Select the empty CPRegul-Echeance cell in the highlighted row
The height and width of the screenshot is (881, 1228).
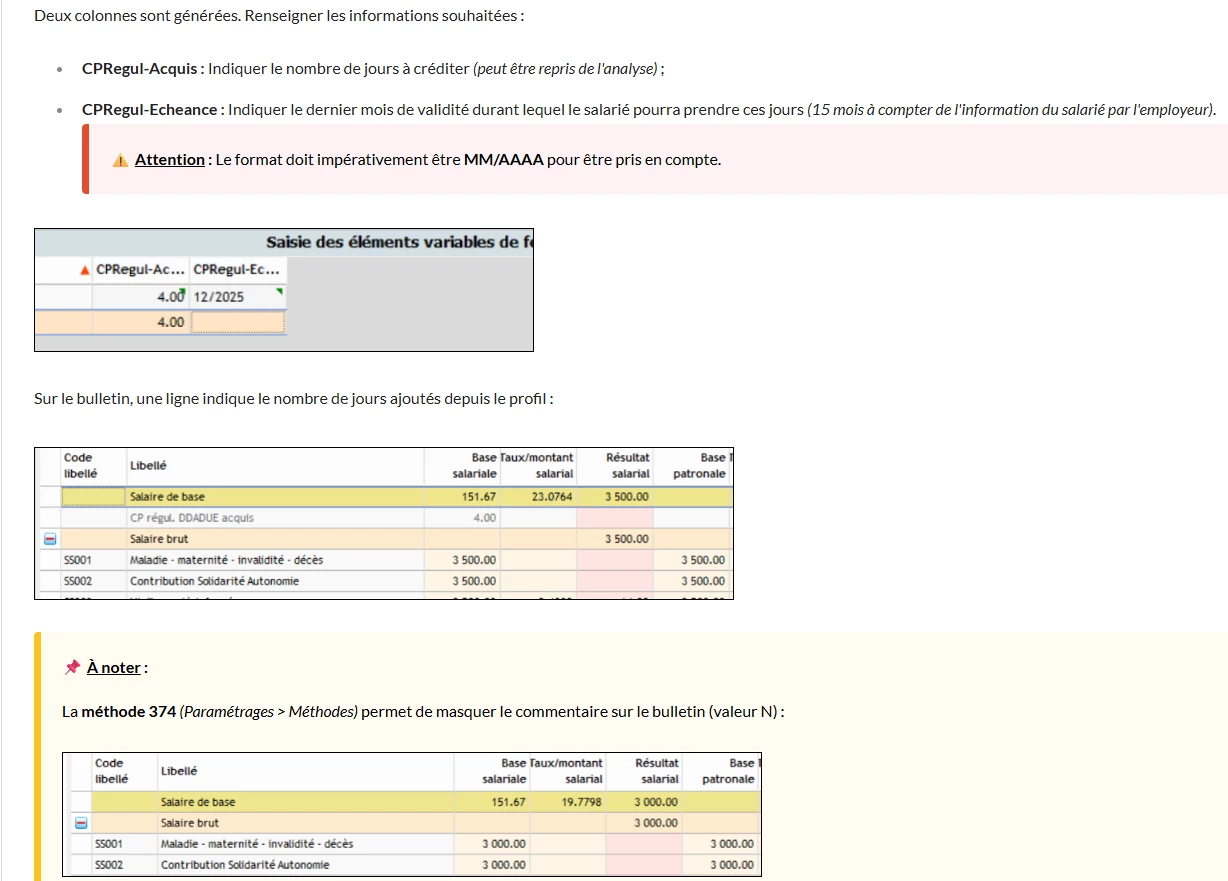[238, 322]
